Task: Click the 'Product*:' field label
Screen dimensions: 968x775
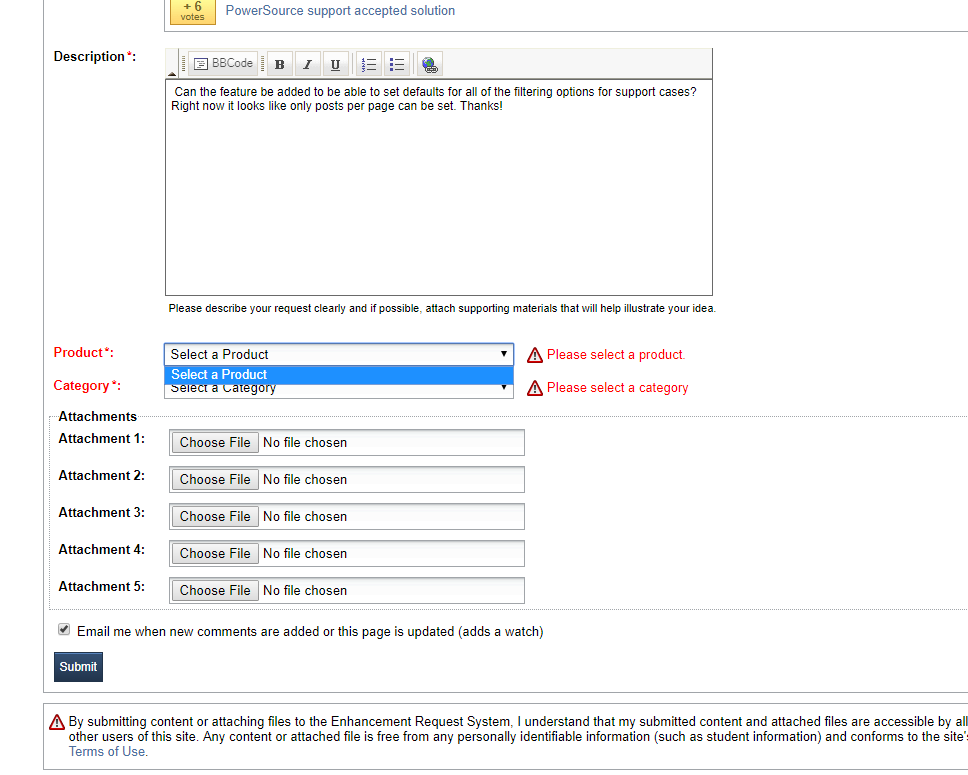Action: click(x=83, y=353)
